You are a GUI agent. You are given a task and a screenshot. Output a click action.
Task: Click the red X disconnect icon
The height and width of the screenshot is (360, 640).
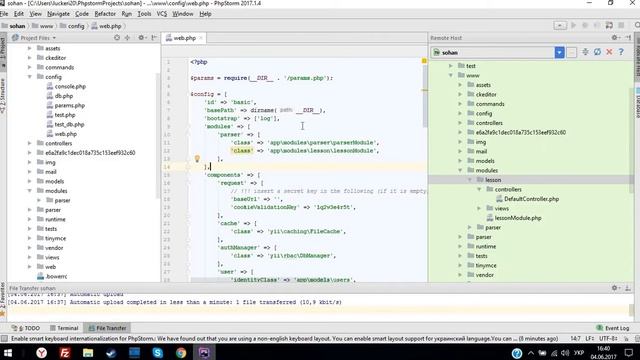point(609,52)
